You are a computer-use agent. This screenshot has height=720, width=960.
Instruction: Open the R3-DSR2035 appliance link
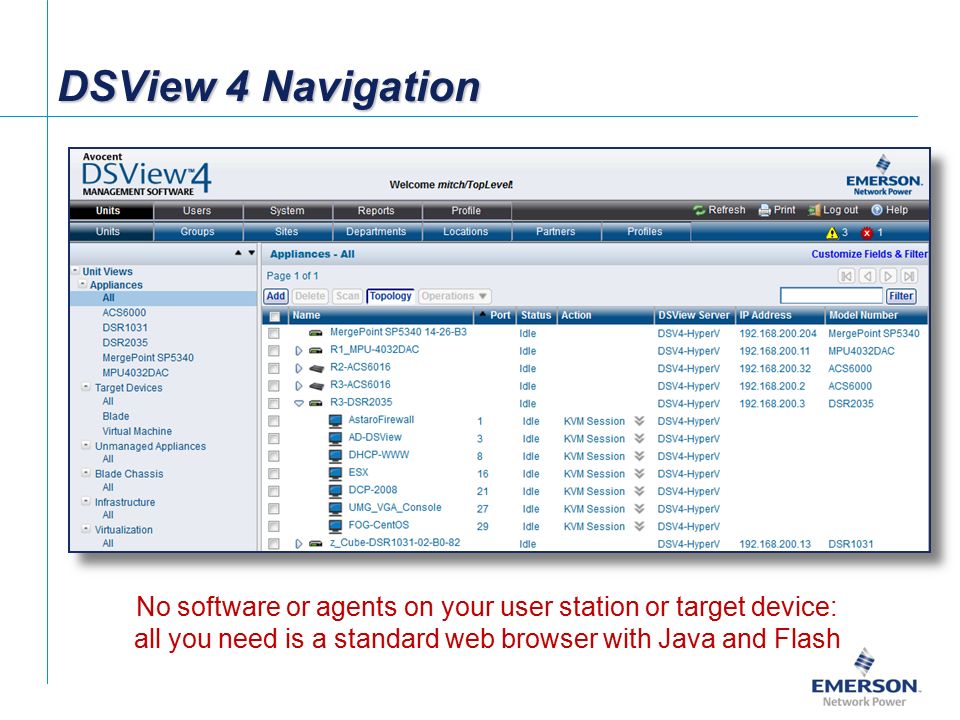coord(361,402)
